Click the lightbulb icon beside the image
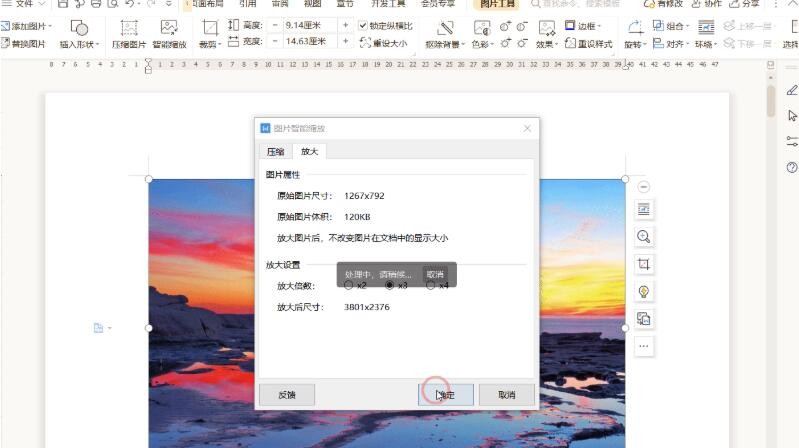This screenshot has height=448, width=799. (x=644, y=291)
